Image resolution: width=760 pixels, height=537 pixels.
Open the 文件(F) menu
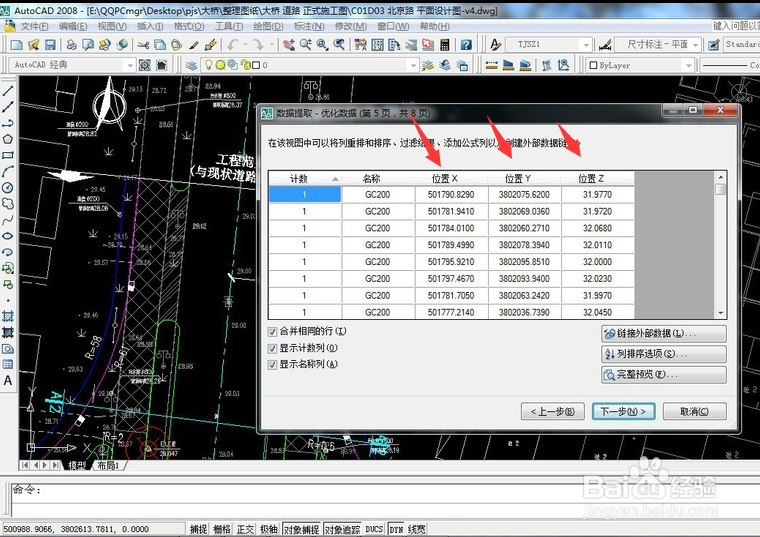pyautogui.click(x=33, y=26)
